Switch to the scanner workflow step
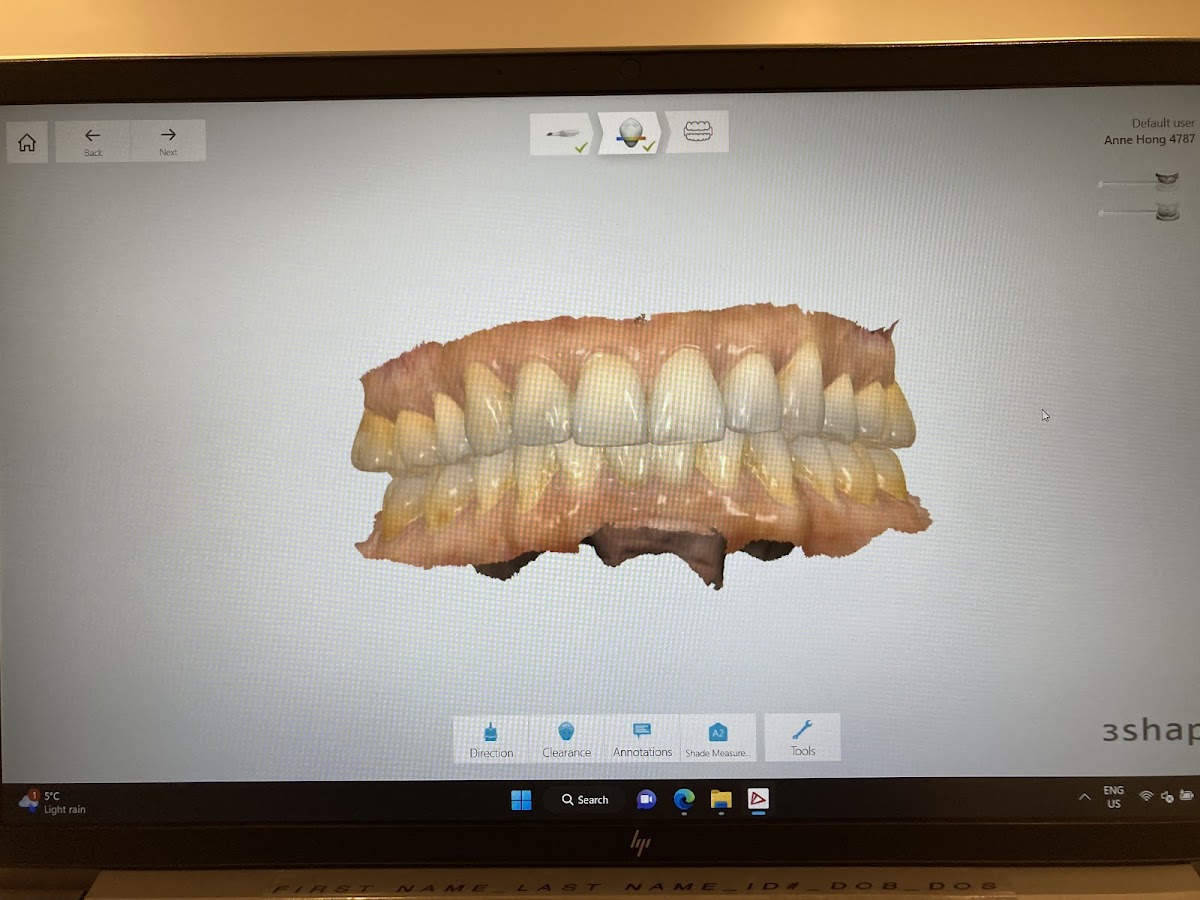 564,134
